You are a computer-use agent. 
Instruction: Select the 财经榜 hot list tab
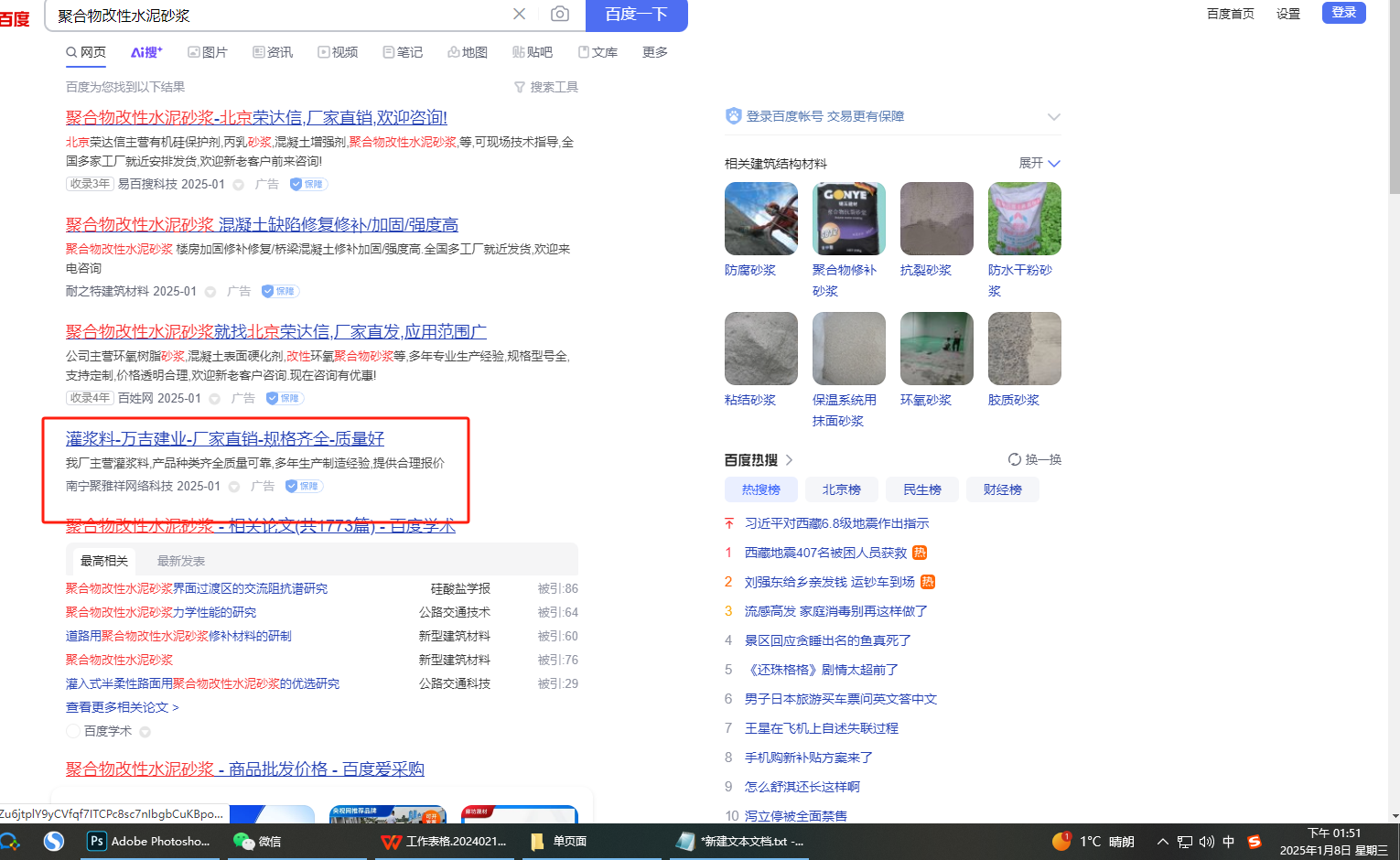pos(1003,489)
